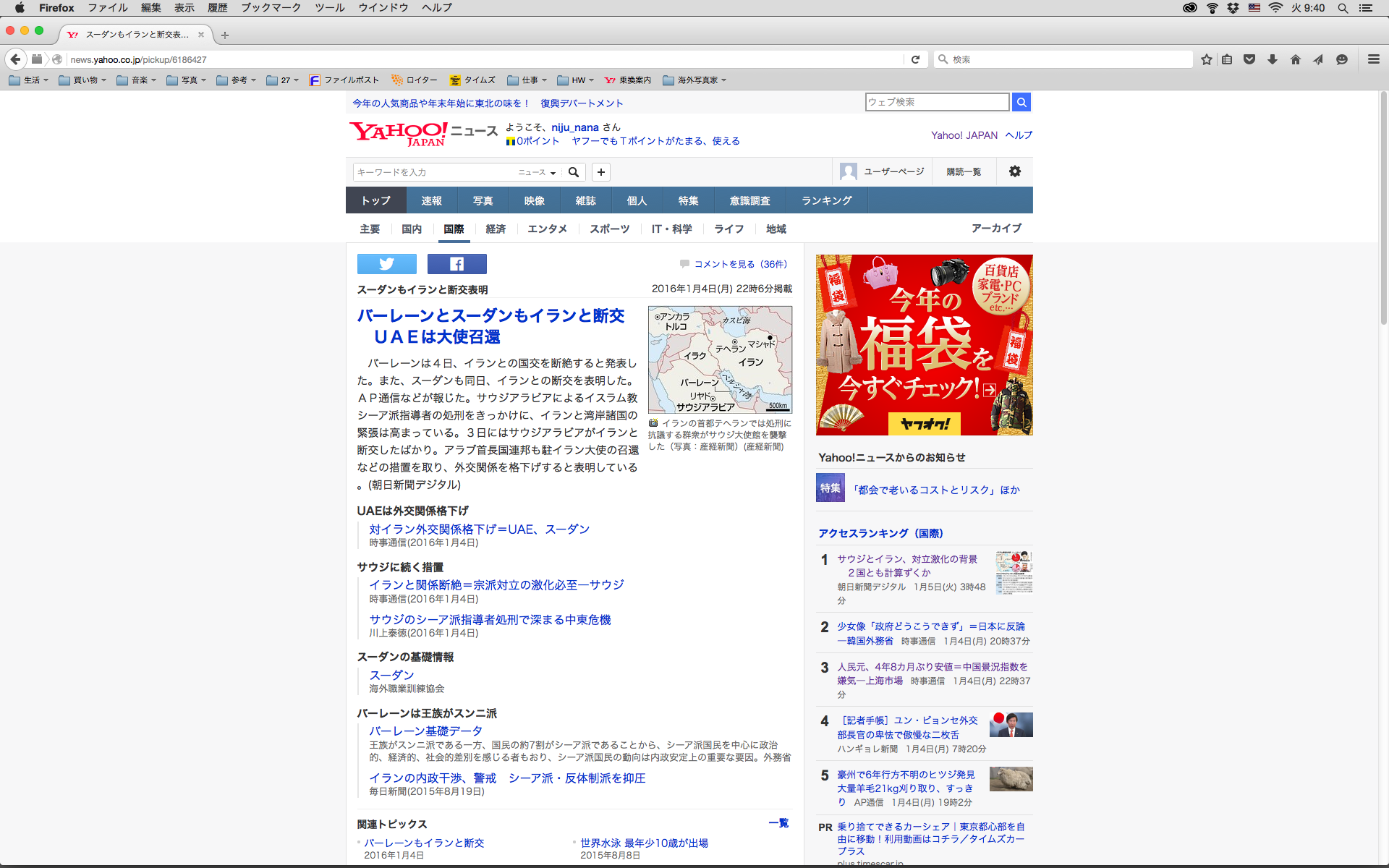Click the Twitter share button
1389x868 pixels.
386,264
